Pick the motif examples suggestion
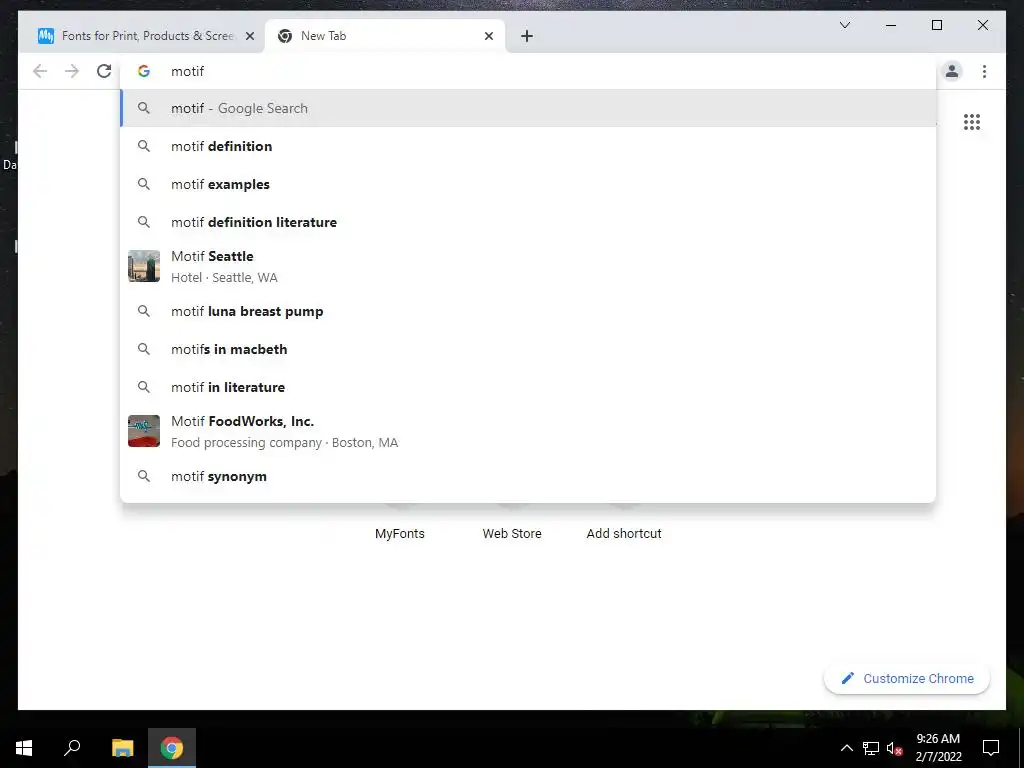Image resolution: width=1024 pixels, height=768 pixels. (528, 184)
